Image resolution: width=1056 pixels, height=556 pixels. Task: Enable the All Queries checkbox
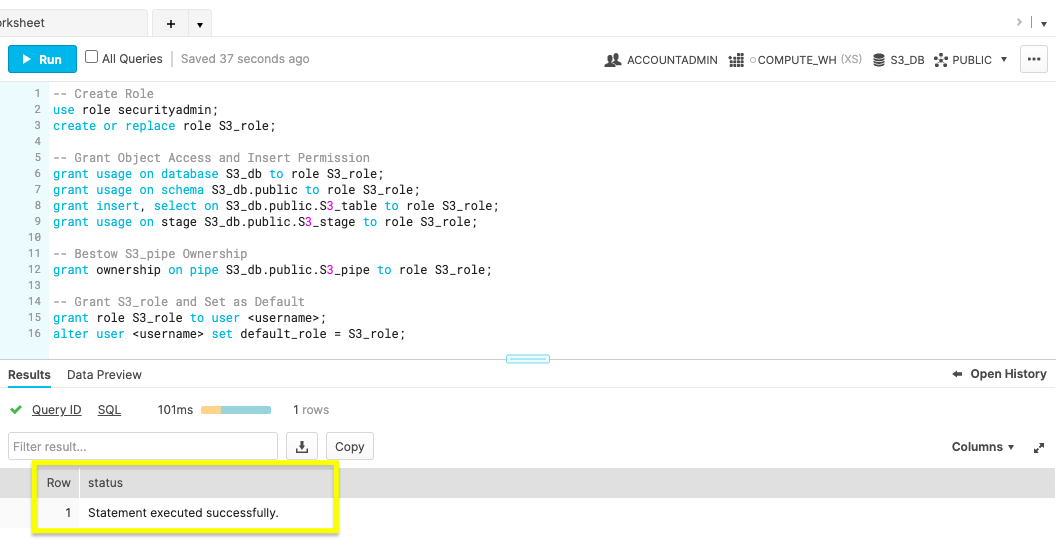tap(92, 58)
